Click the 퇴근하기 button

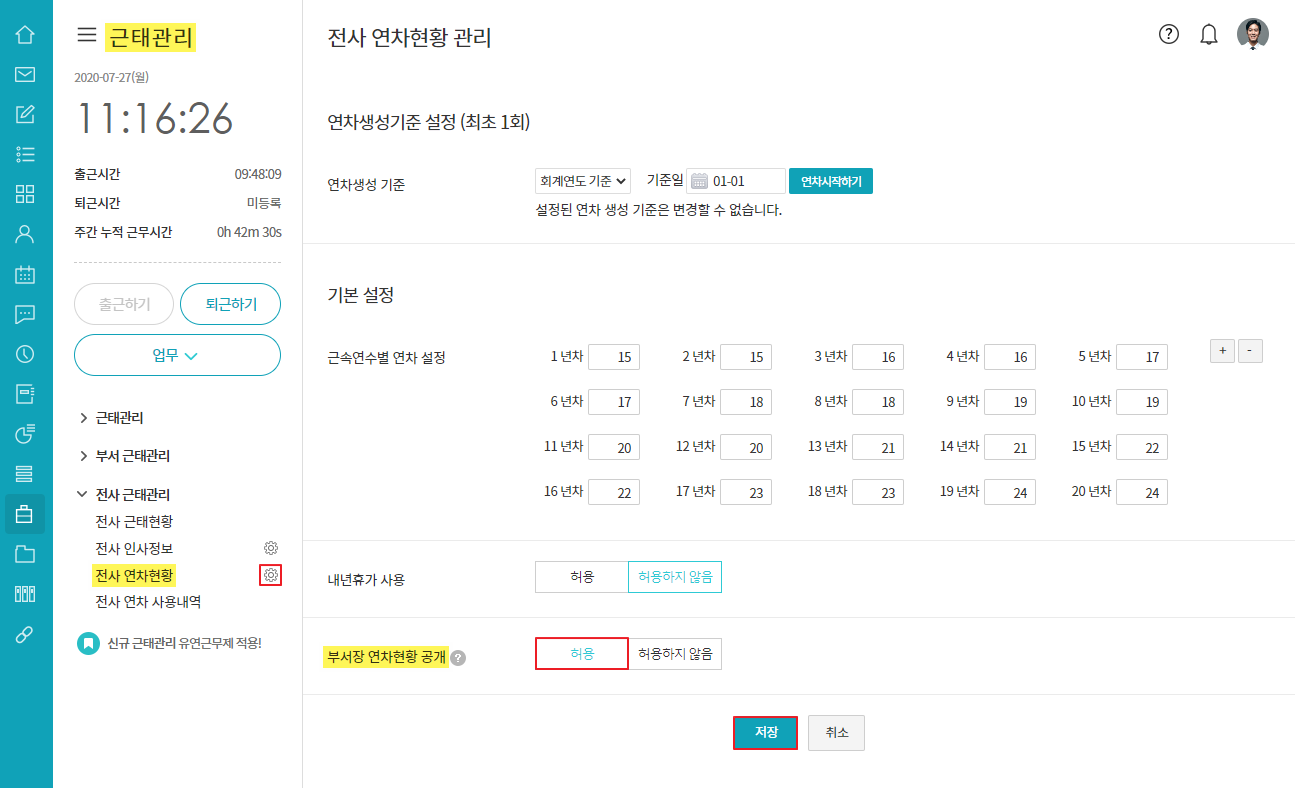coord(230,304)
